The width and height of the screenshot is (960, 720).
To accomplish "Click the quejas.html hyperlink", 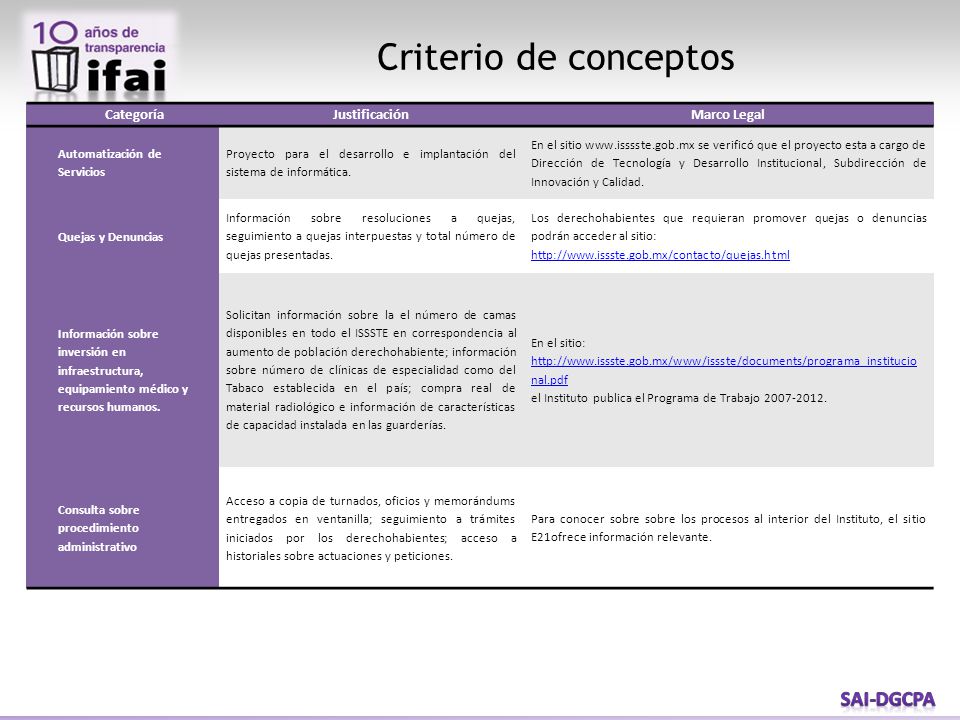I will click(660, 255).
